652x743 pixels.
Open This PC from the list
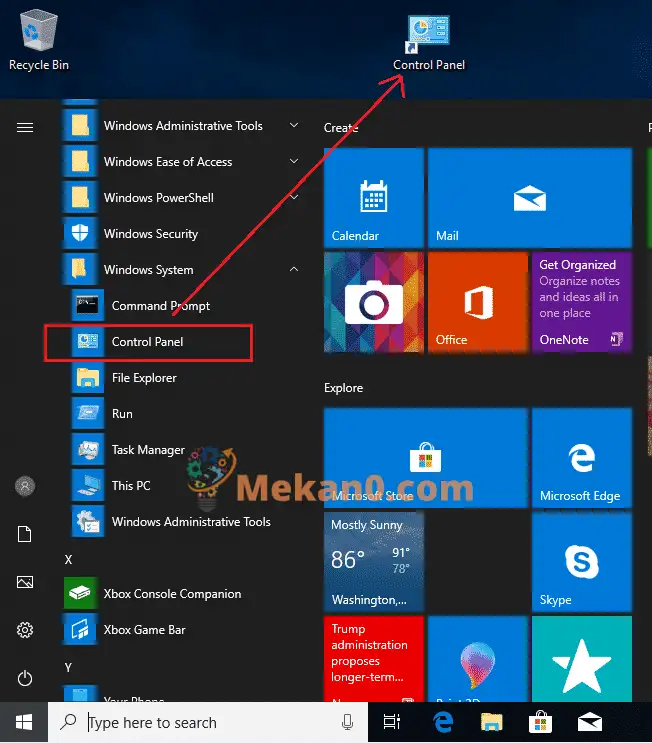tap(185, 486)
